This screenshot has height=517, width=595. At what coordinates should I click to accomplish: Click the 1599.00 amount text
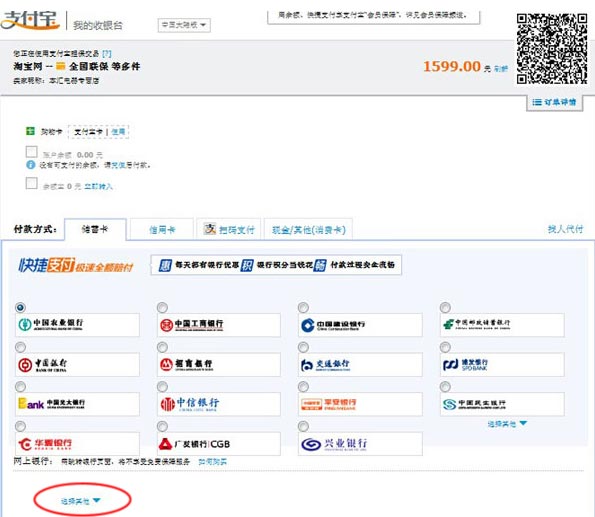tap(452, 66)
